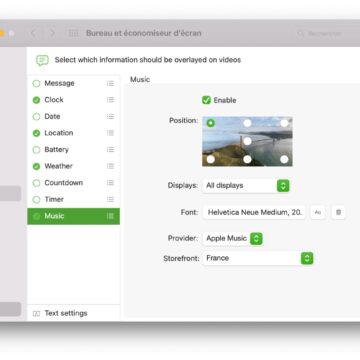Screen dimensions: 360x360
Task: Go forward with the toolbar forward arrow
Action: (x=52, y=33)
